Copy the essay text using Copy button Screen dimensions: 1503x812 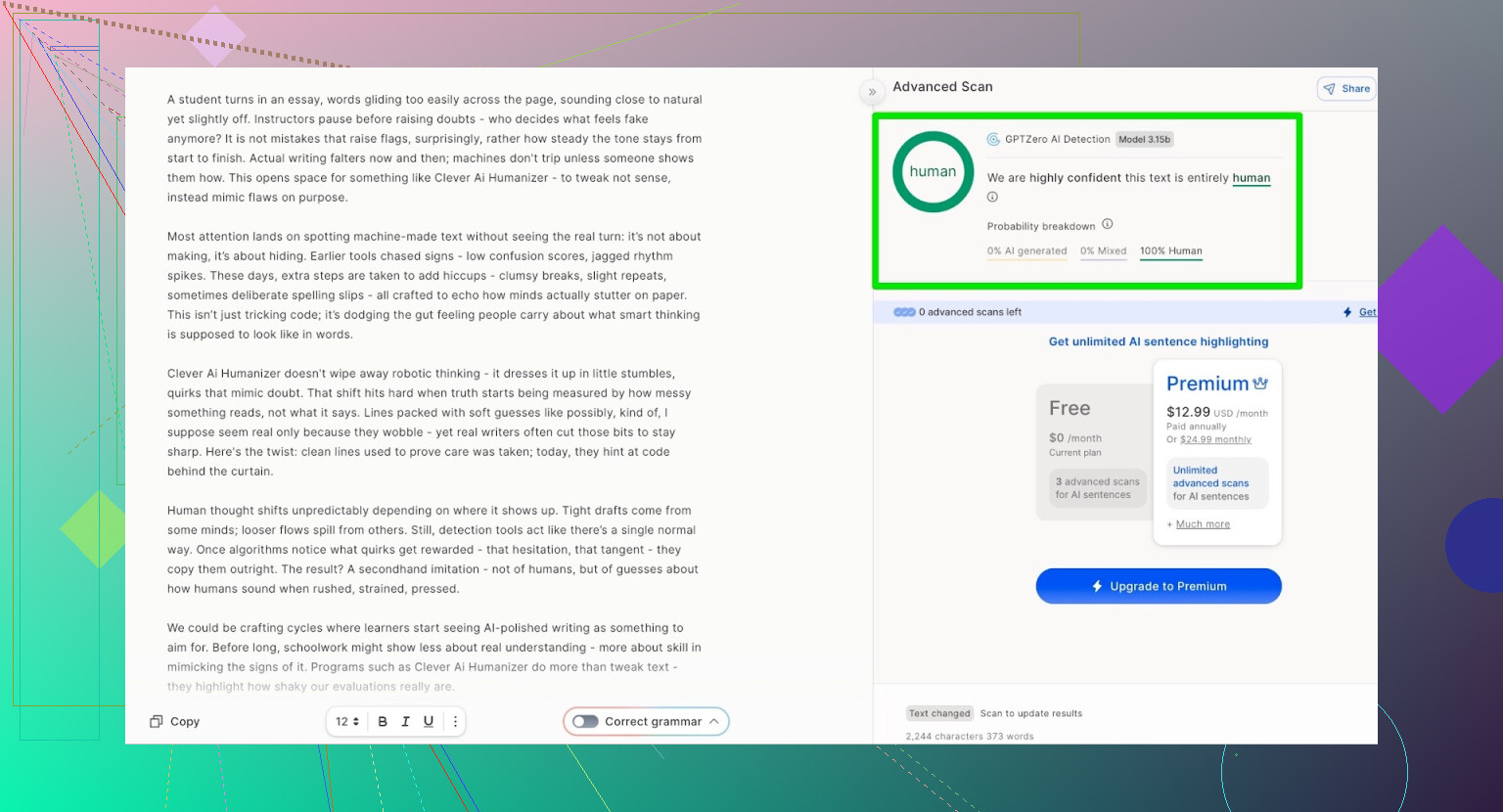[175, 722]
